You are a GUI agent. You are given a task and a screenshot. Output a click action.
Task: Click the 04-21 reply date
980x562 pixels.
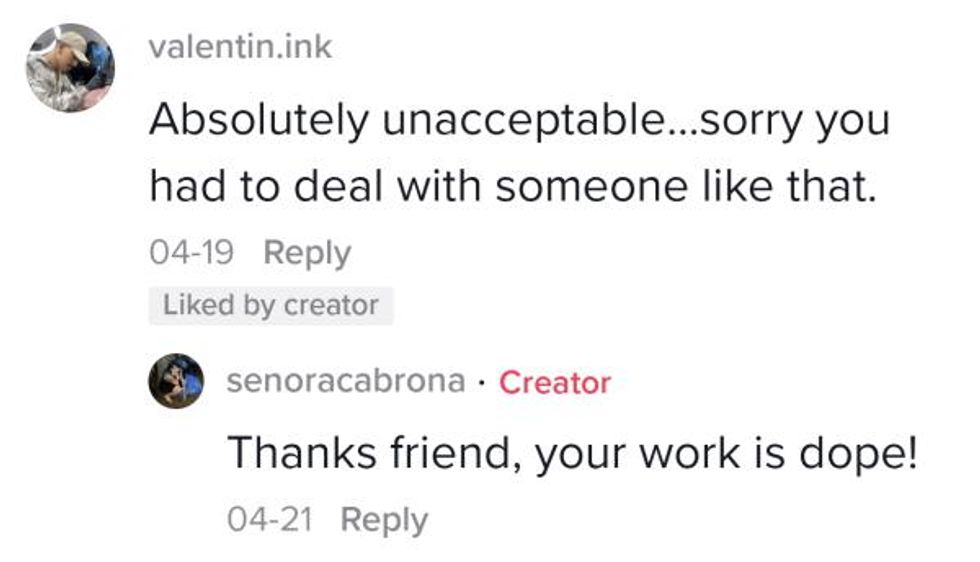270,519
